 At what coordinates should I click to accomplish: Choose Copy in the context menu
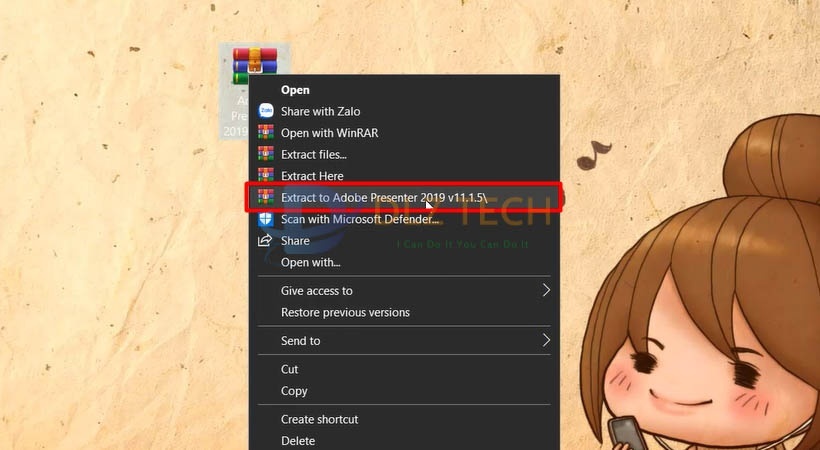(x=294, y=391)
